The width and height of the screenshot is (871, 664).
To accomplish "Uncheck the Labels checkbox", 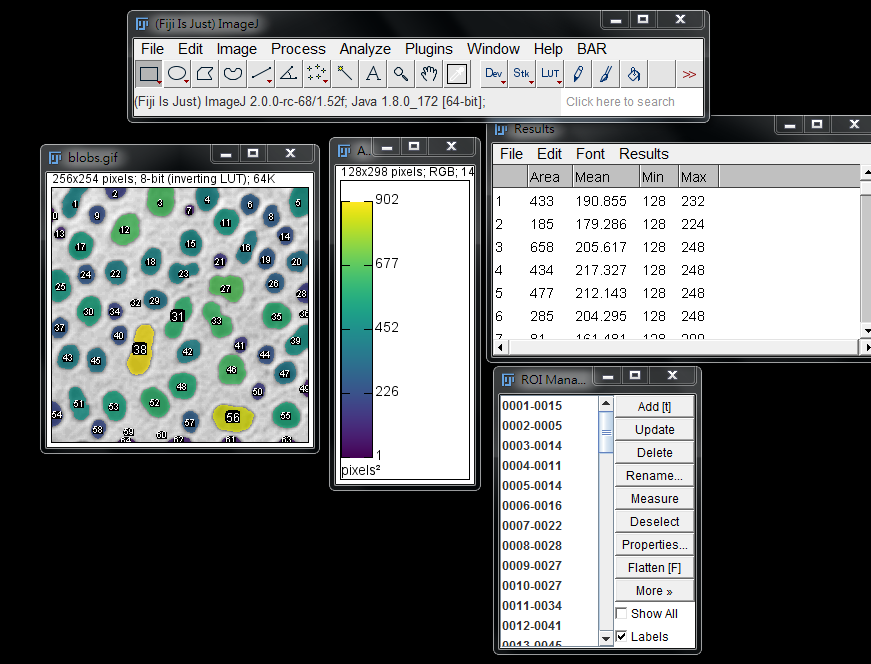I will click(x=622, y=637).
